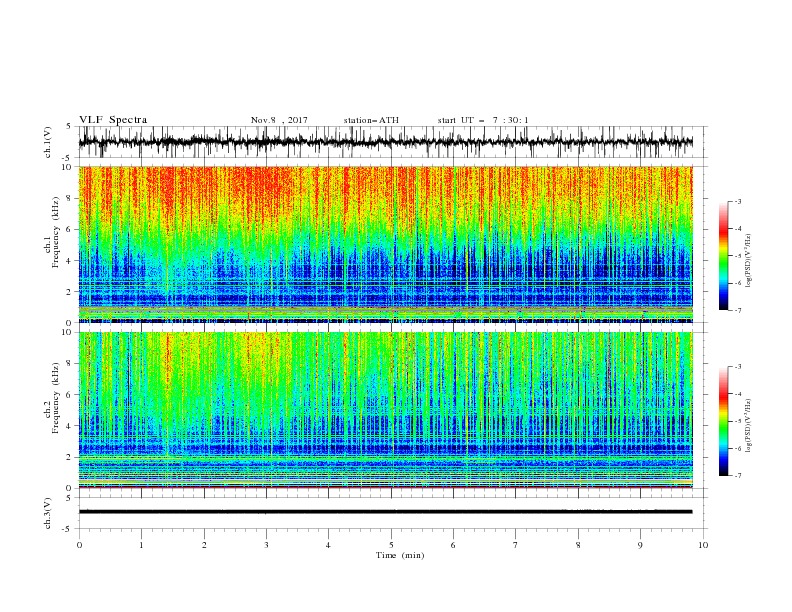Image resolution: width=792 pixels, height=612 pixels.
Task: Pick the lower log(PSD) color scale bar
Action: tap(724, 421)
